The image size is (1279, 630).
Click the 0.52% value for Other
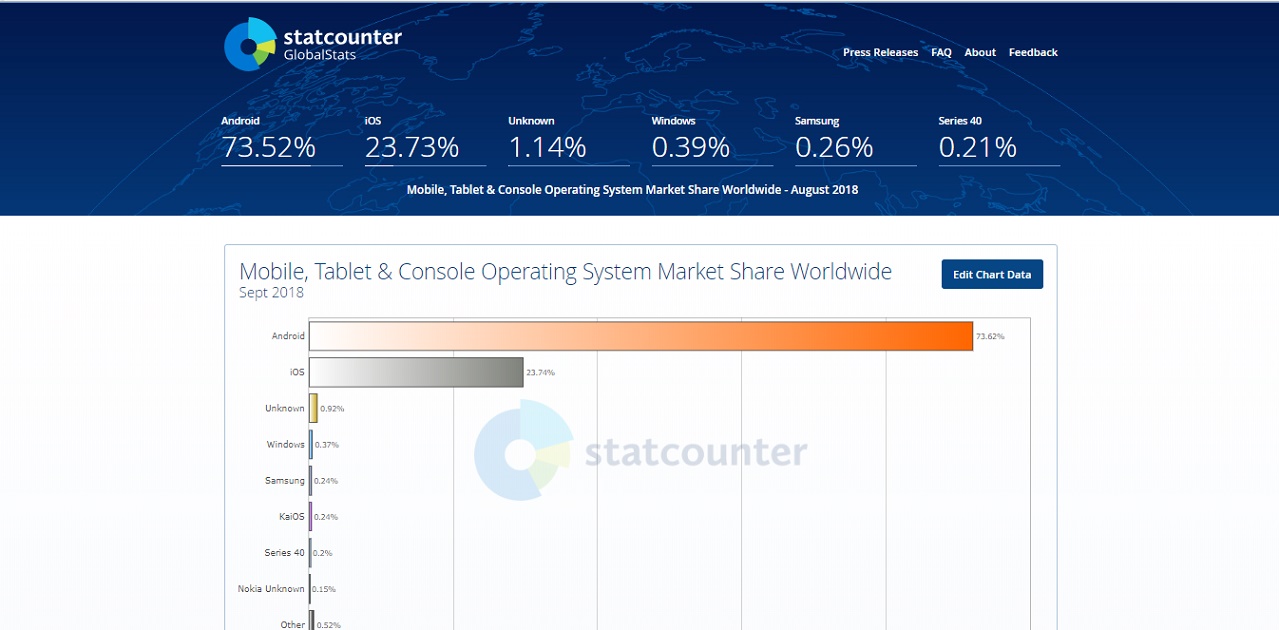tap(329, 625)
